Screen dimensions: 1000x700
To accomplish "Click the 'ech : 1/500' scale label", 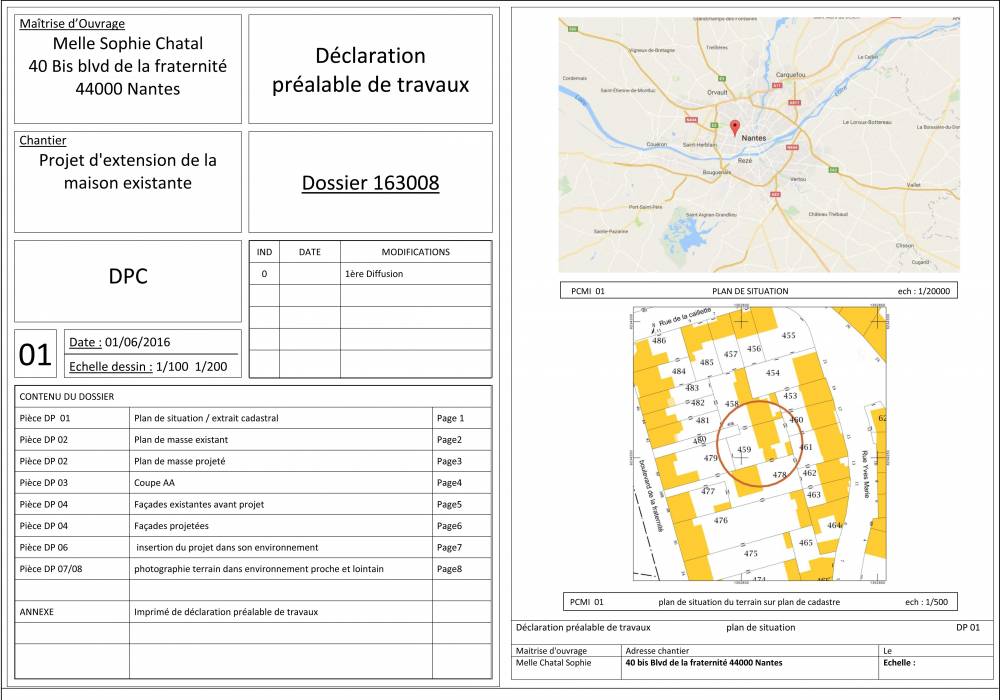I will click(x=927, y=602).
